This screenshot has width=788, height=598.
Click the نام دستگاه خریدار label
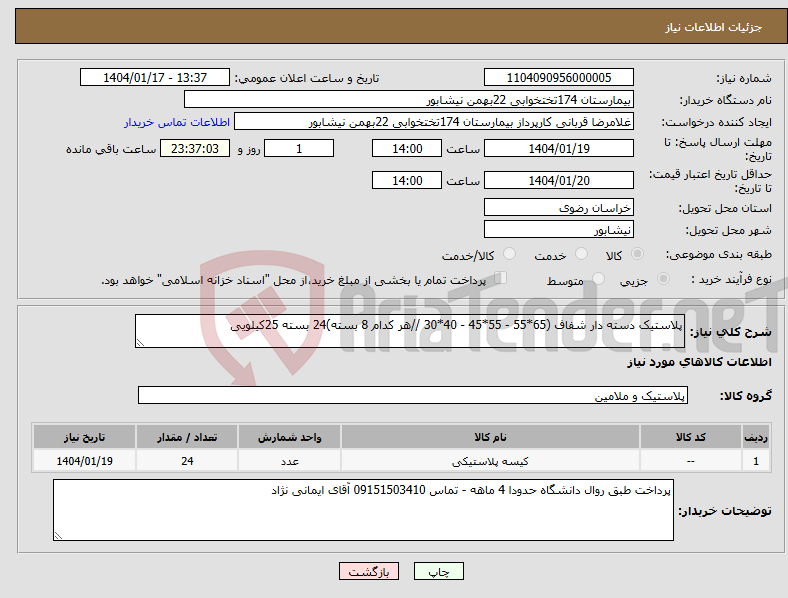click(x=726, y=101)
